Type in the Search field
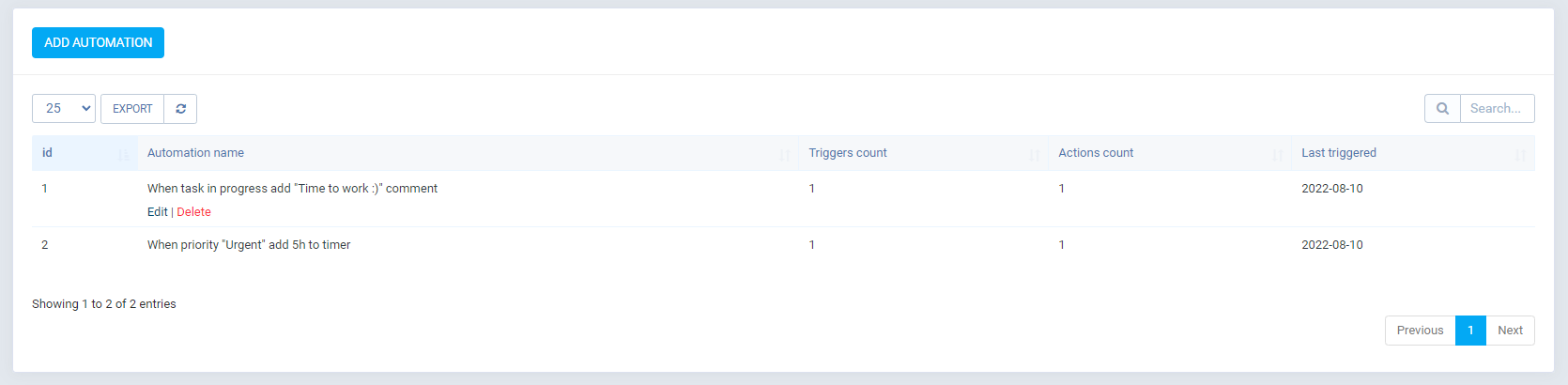The width and height of the screenshot is (1568, 385). [x=1497, y=109]
